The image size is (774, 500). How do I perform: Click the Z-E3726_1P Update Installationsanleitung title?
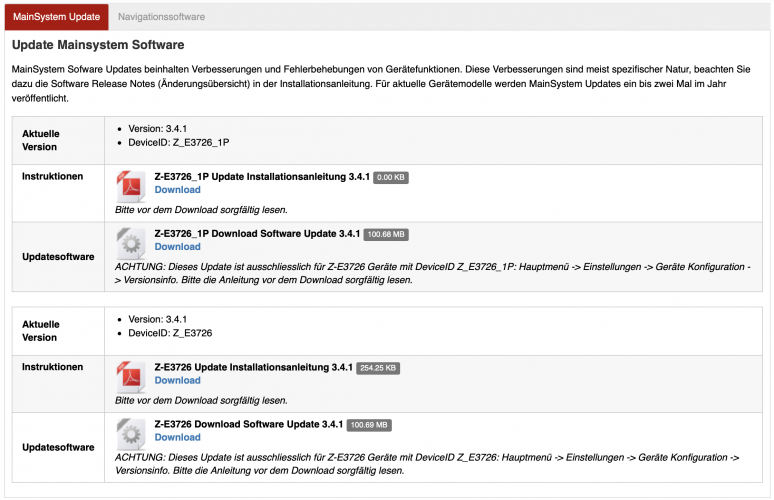[261, 177]
